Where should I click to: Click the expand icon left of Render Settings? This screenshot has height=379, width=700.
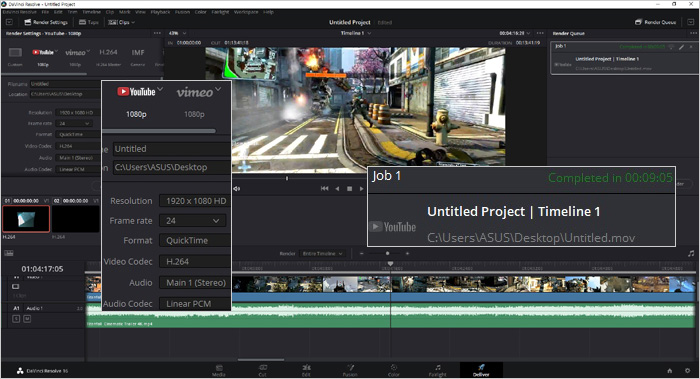9,22
